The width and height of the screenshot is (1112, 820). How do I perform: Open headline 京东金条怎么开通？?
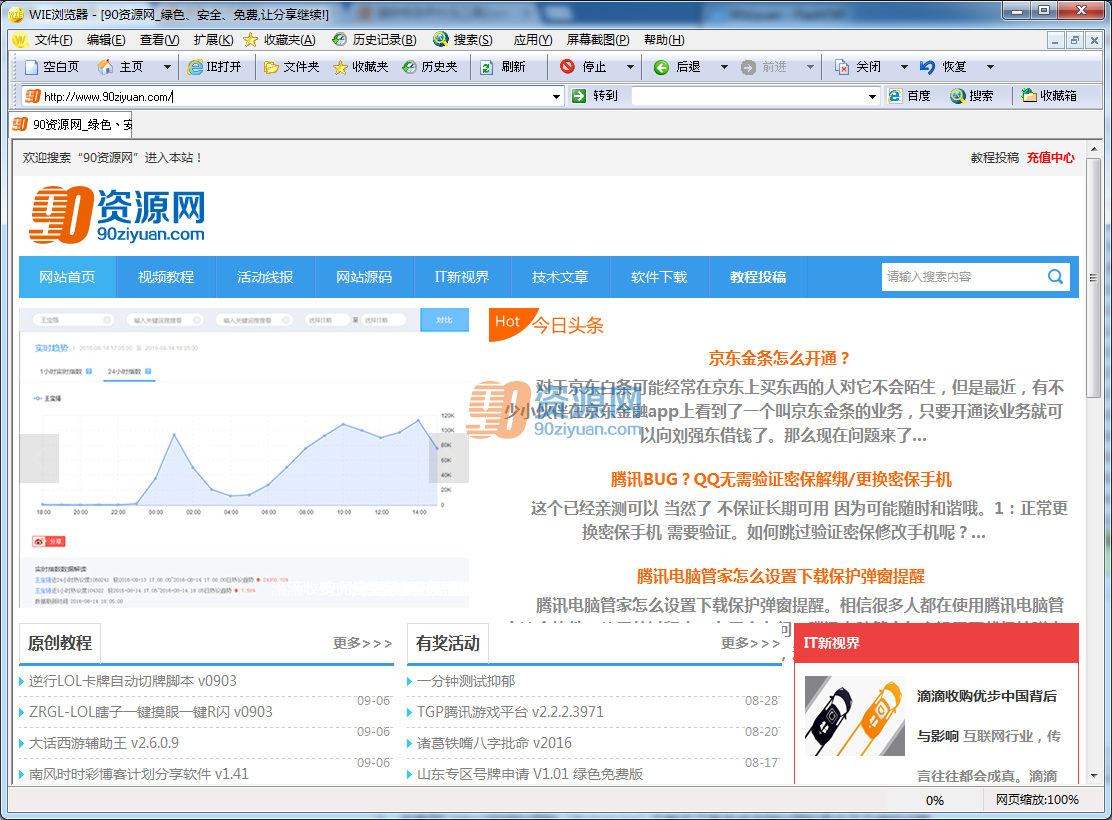click(779, 358)
